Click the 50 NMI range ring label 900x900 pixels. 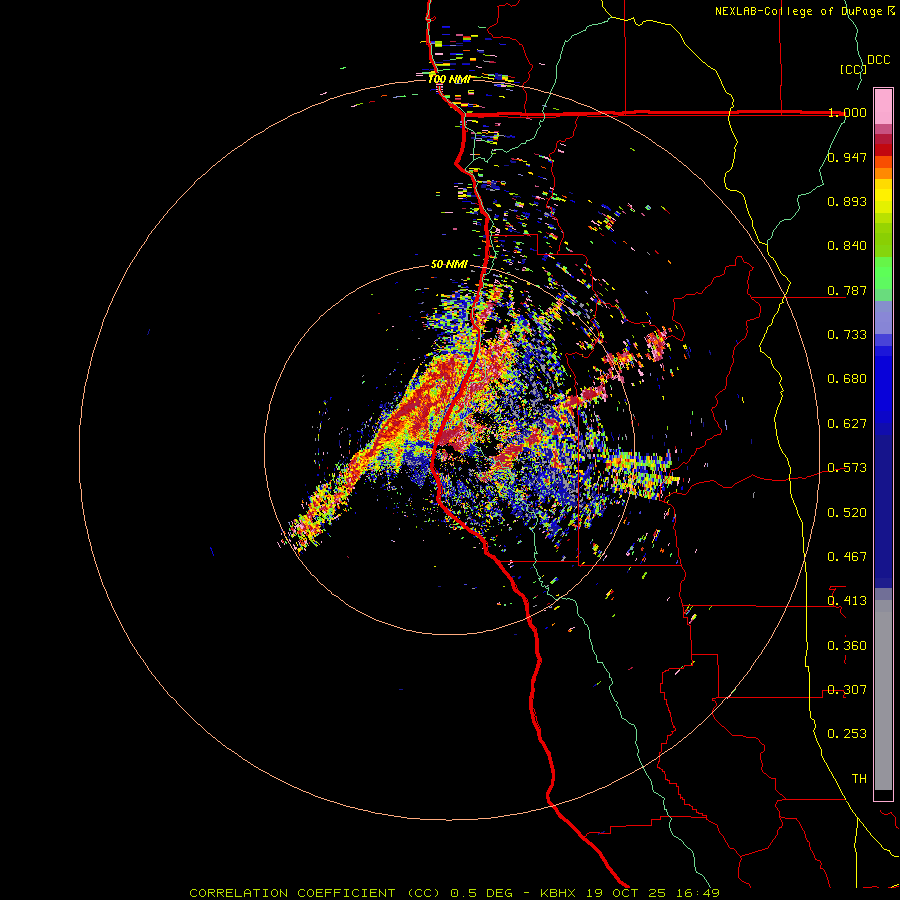(449, 265)
